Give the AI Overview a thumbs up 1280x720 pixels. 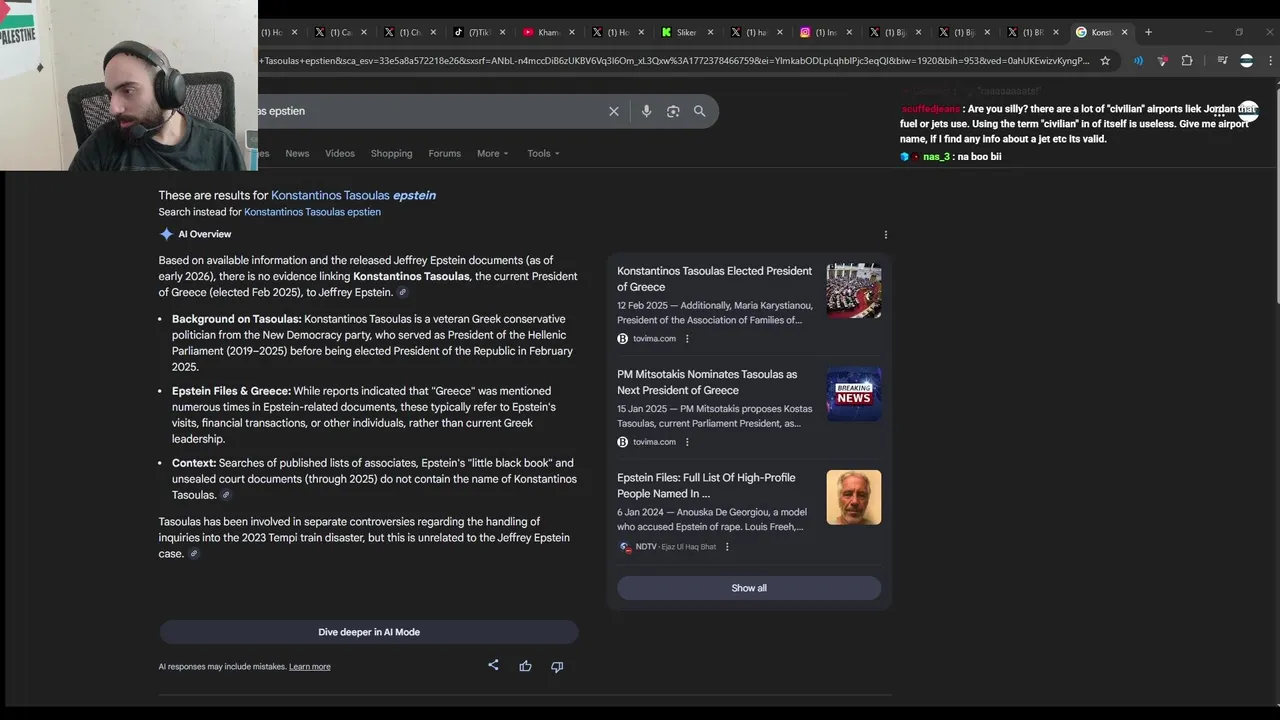pos(525,666)
